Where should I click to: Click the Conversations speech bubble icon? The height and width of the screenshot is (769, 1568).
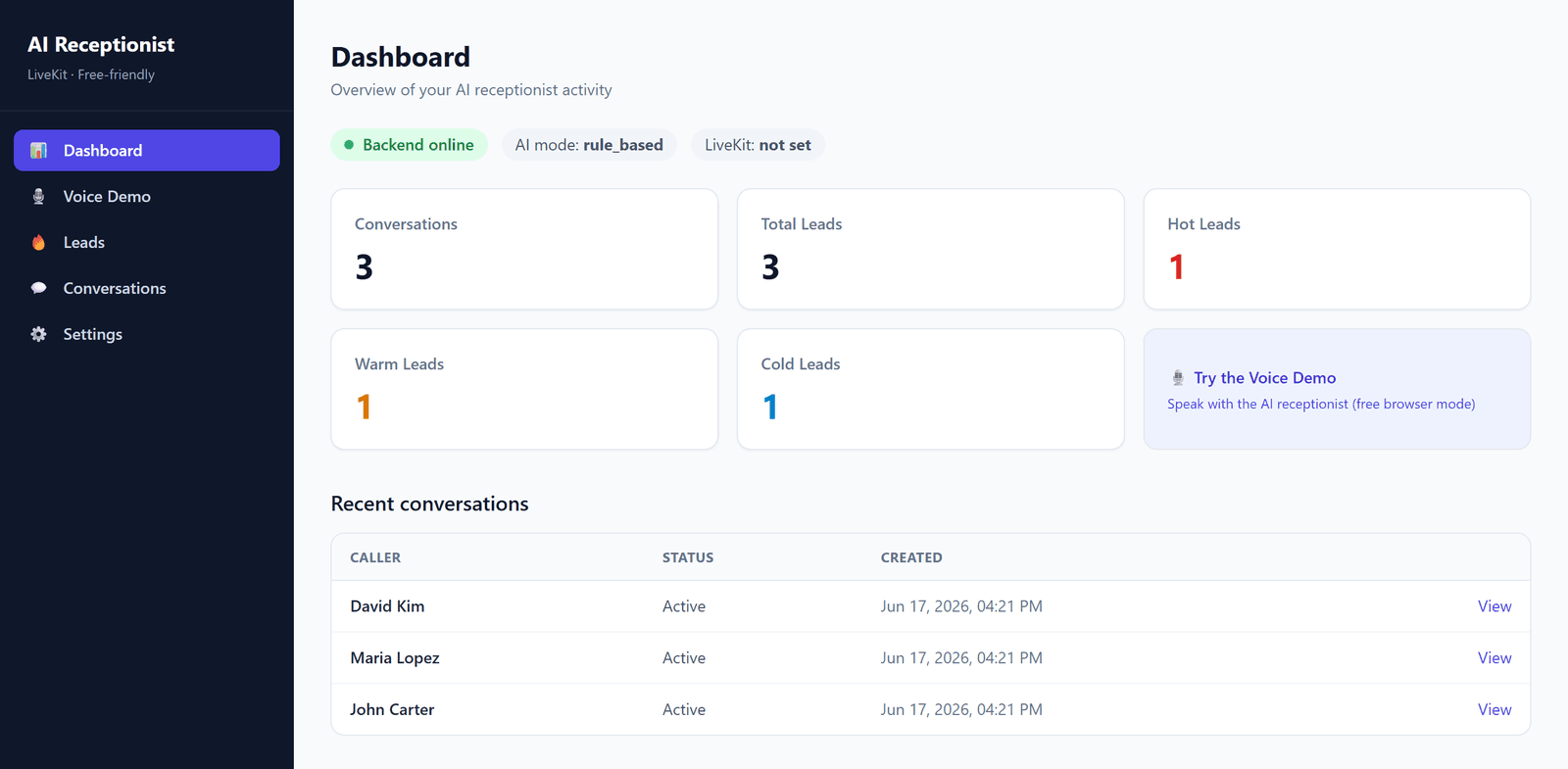pyautogui.click(x=38, y=288)
